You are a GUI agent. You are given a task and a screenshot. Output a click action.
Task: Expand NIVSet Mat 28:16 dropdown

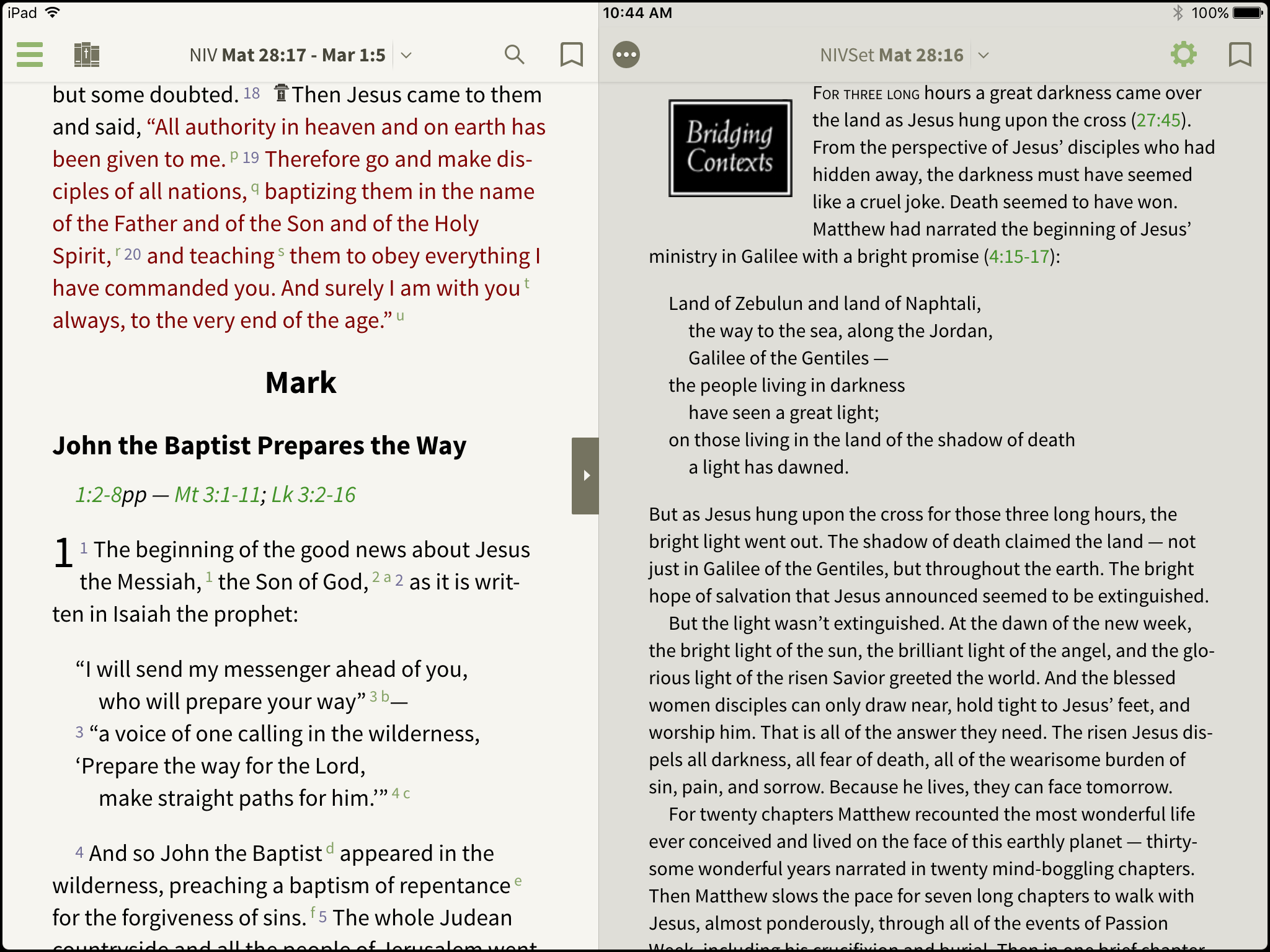click(x=984, y=55)
